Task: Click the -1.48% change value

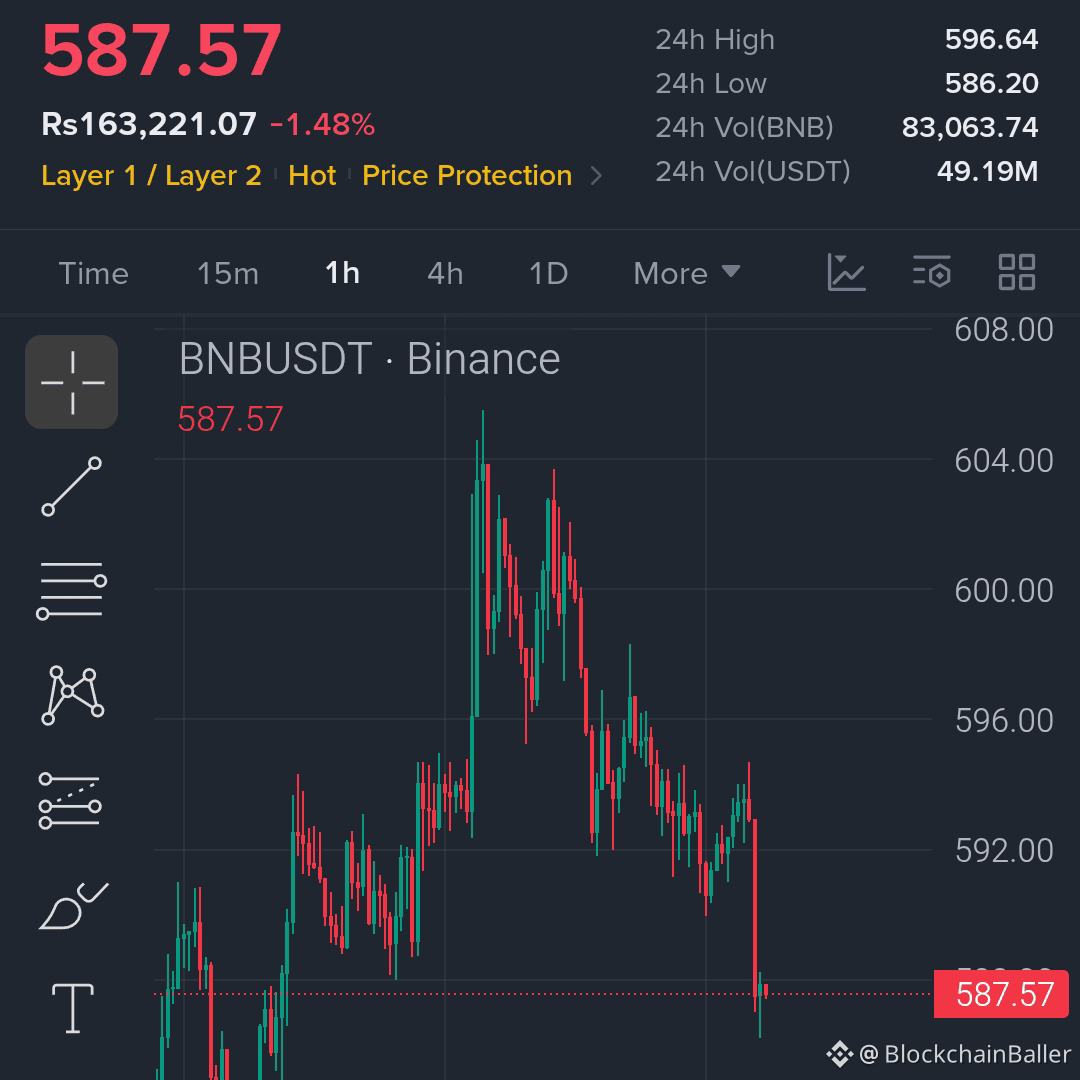Action: (x=322, y=125)
